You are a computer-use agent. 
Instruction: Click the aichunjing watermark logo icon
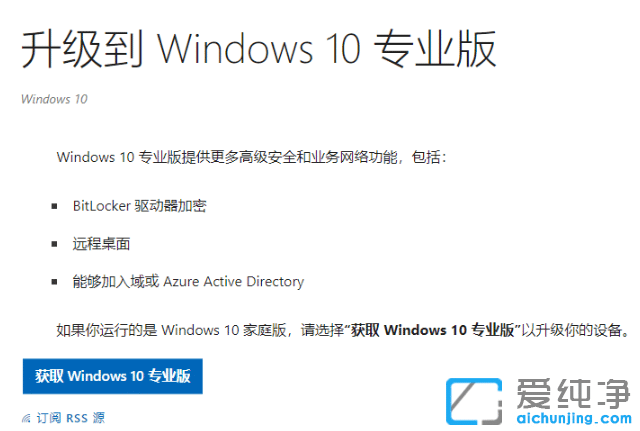point(475,400)
